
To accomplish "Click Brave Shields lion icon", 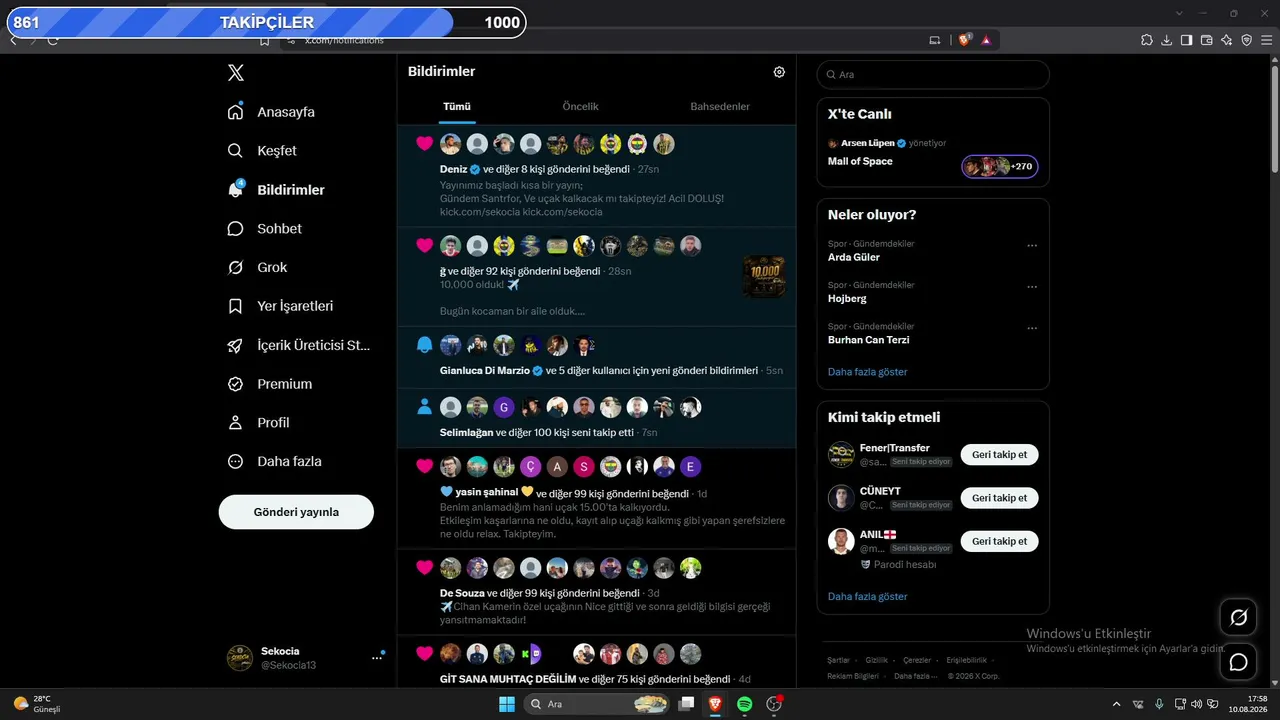I will (x=965, y=40).
